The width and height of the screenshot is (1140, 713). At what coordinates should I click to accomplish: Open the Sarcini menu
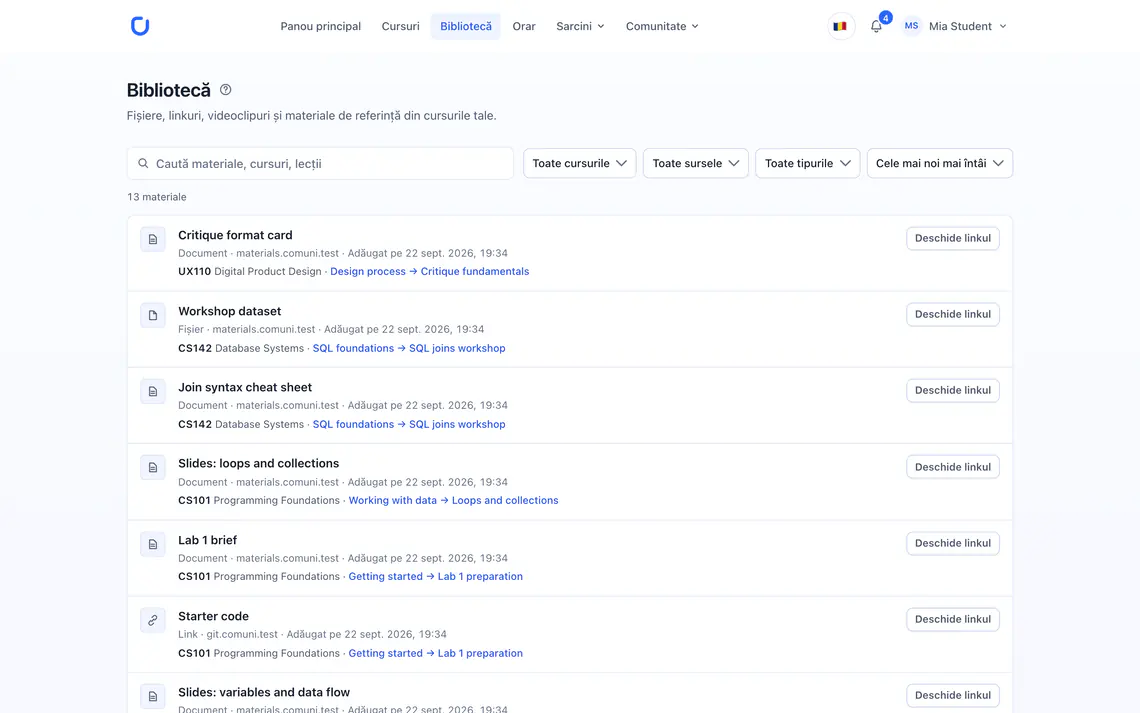click(580, 26)
